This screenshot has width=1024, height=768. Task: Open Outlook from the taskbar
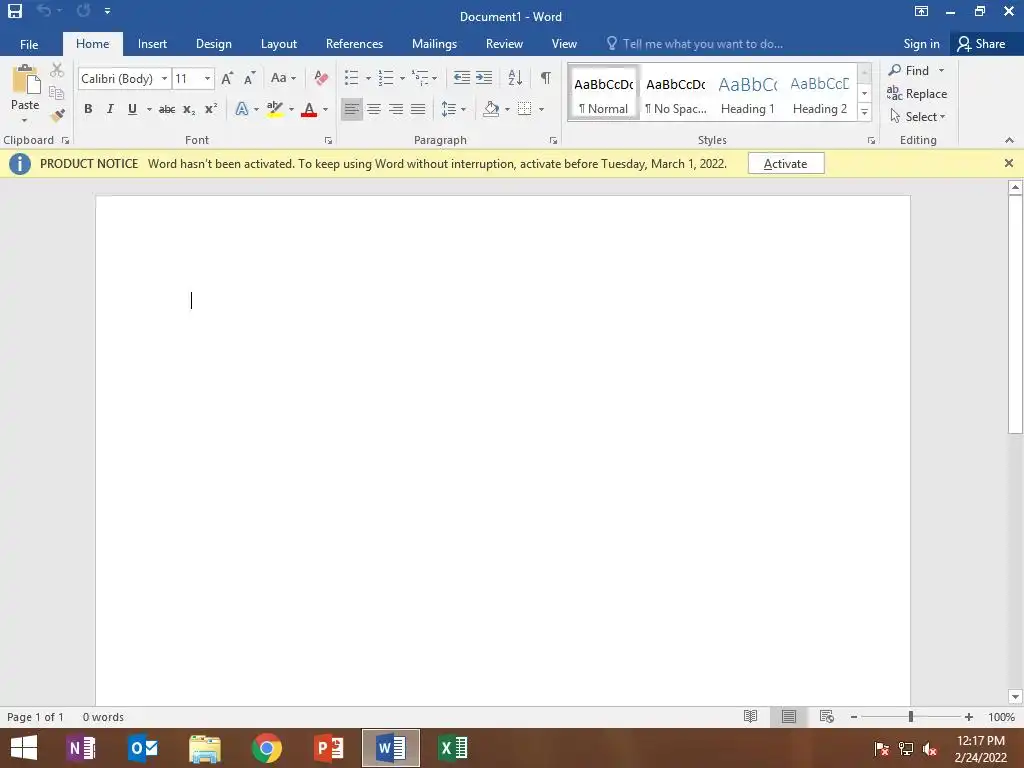143,748
